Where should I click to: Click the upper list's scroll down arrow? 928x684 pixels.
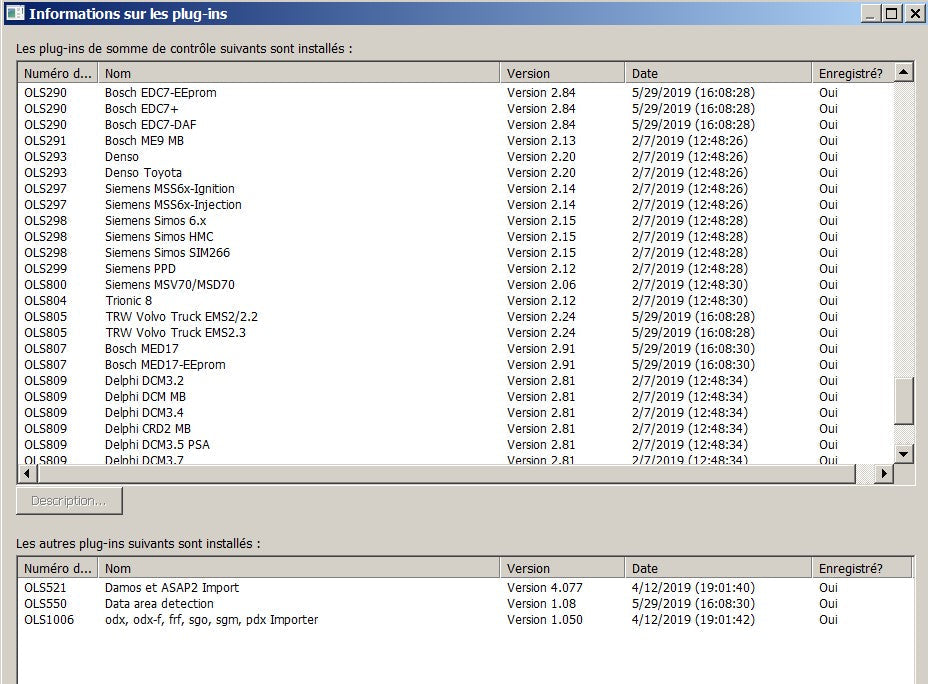904,454
